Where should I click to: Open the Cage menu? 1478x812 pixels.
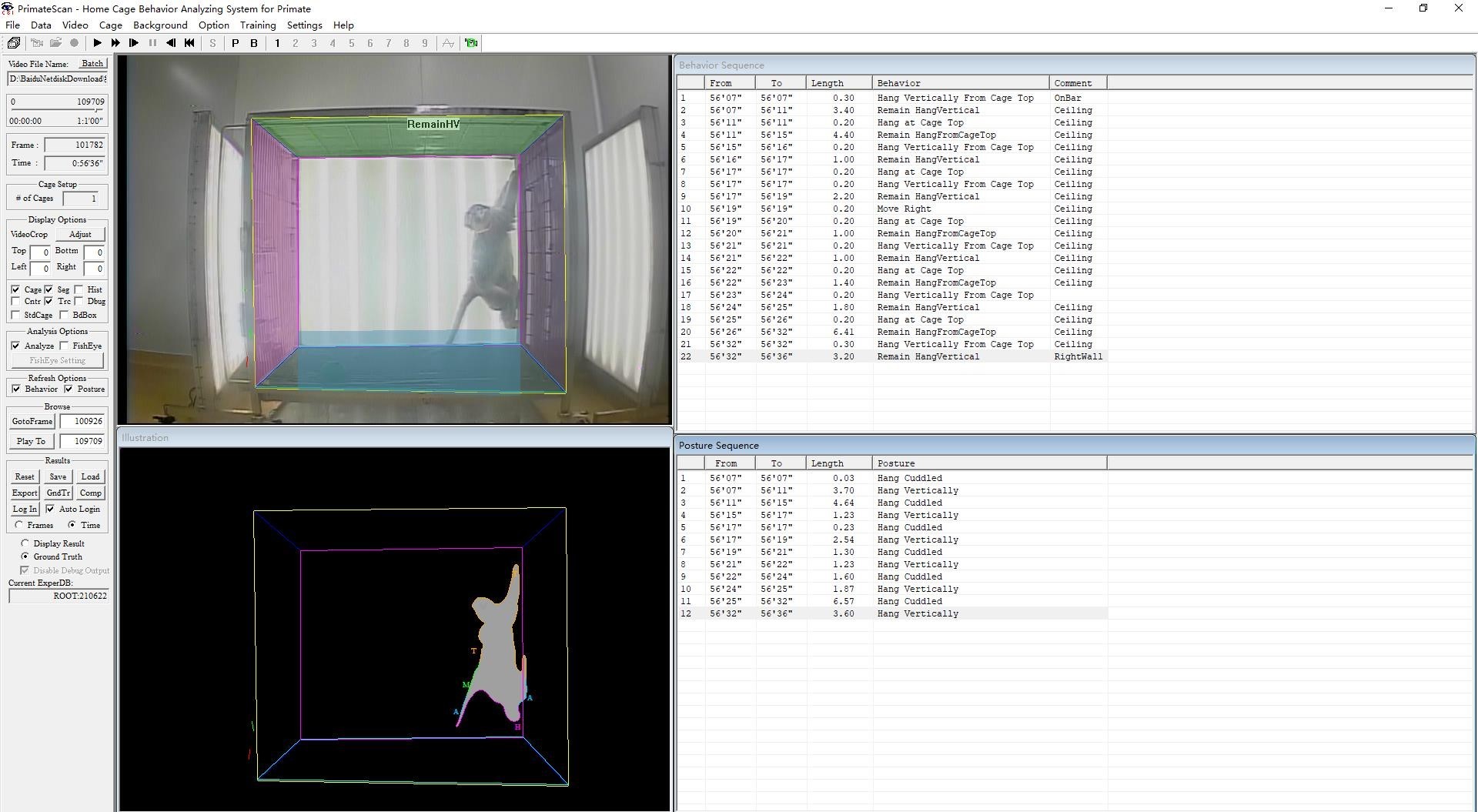(x=111, y=25)
